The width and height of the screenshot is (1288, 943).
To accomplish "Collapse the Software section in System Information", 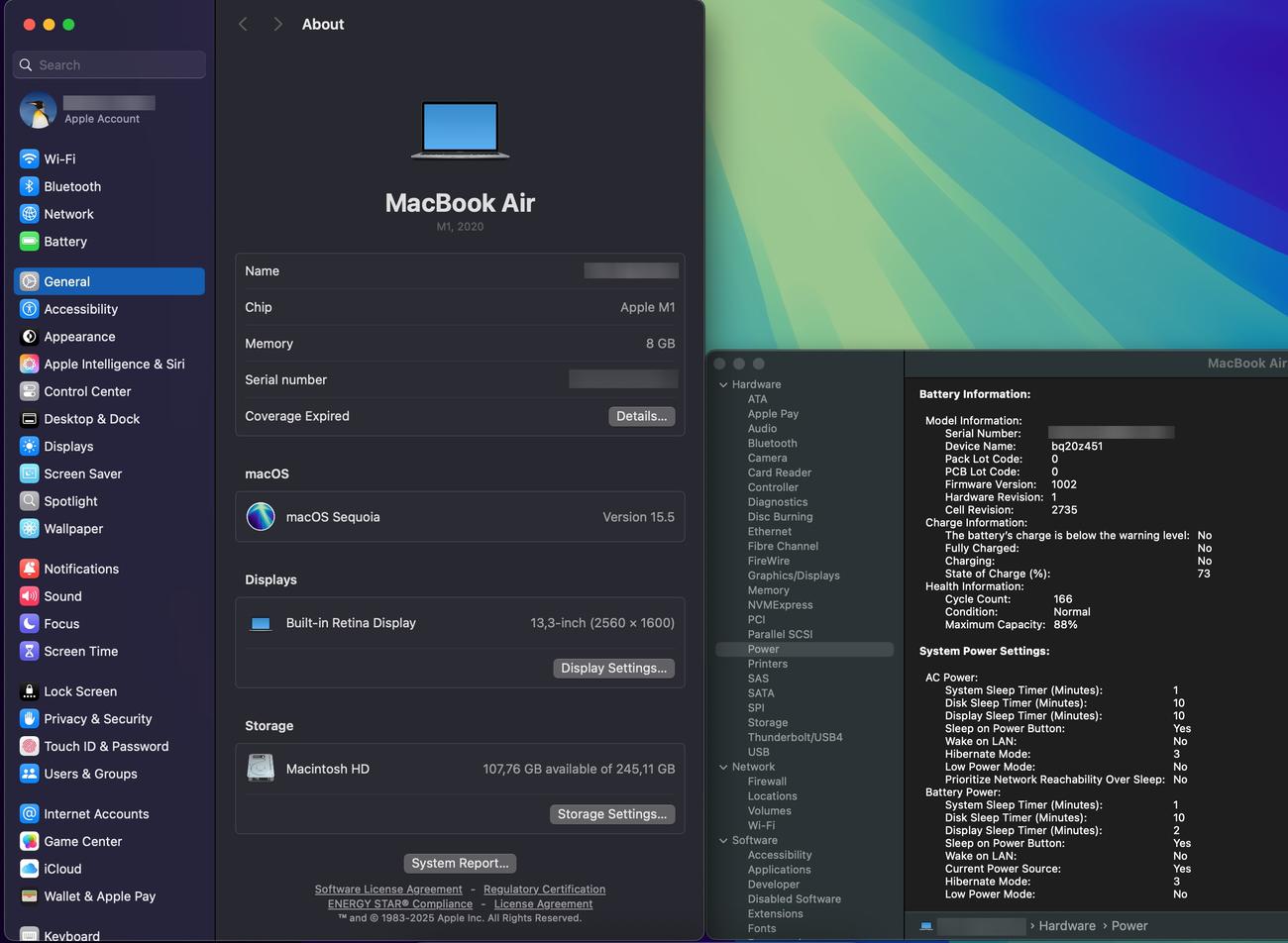I will [x=723, y=840].
